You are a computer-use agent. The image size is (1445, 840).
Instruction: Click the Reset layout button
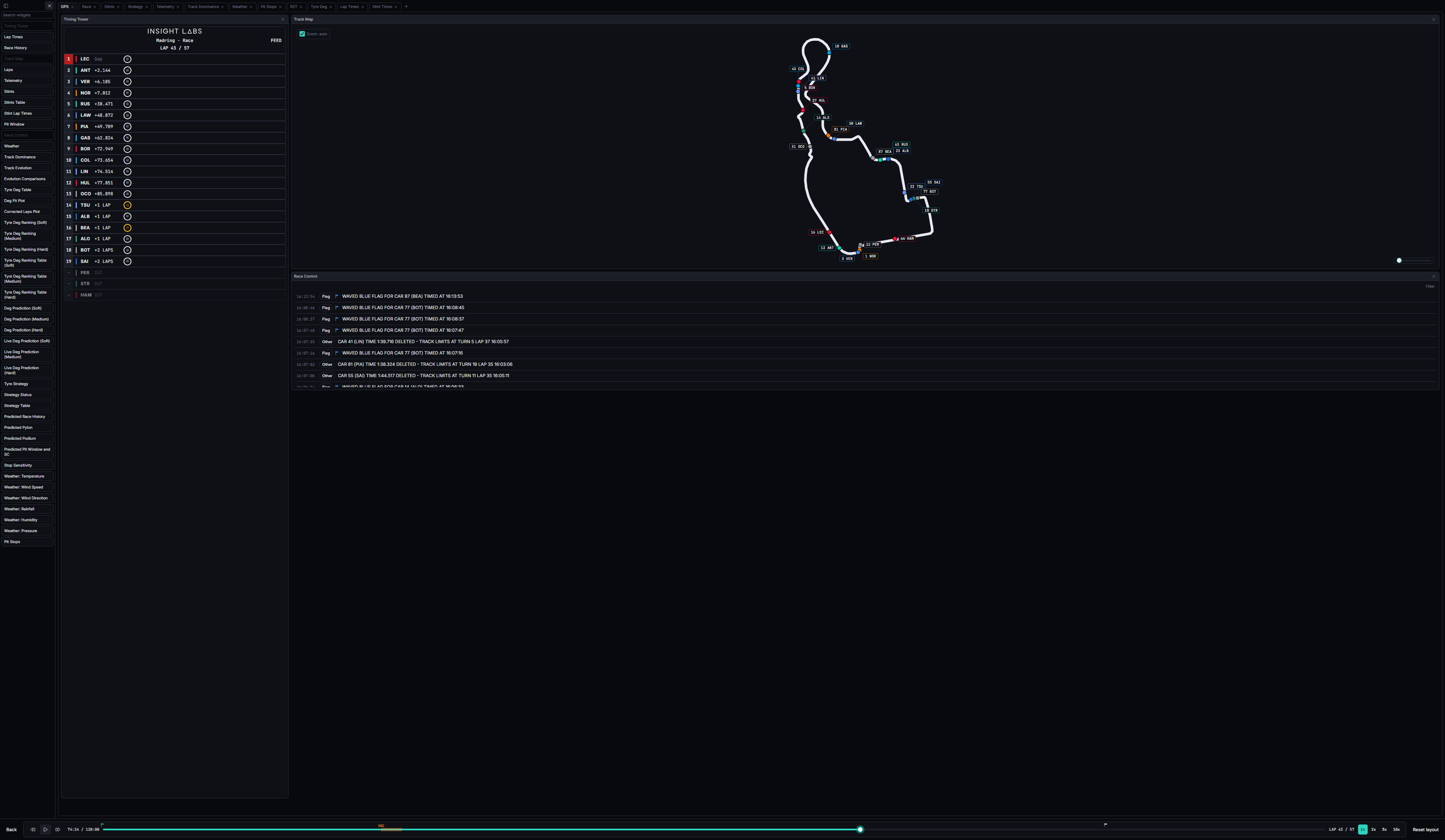point(1425,829)
